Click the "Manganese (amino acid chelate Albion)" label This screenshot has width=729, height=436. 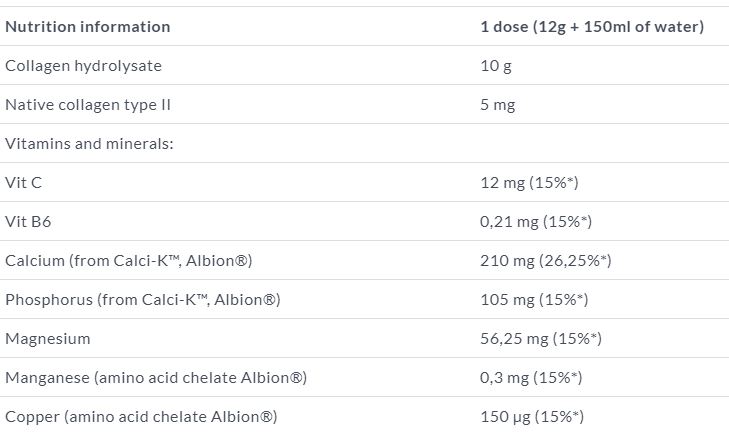[x=155, y=378]
